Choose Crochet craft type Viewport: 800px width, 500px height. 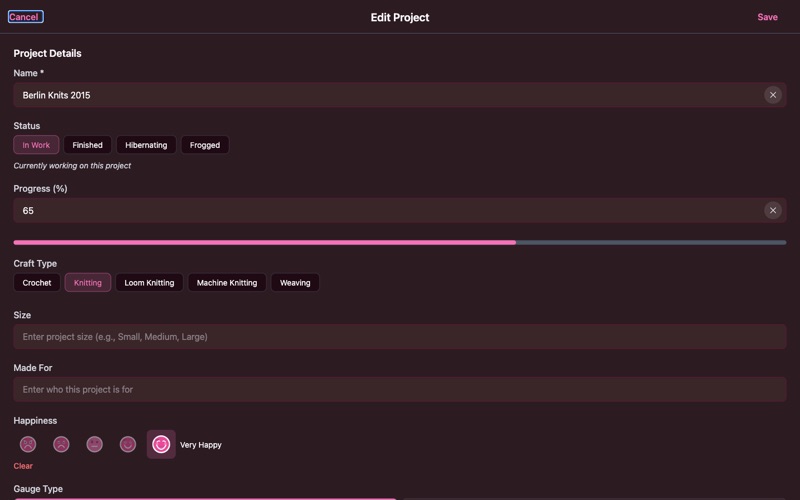pos(37,283)
